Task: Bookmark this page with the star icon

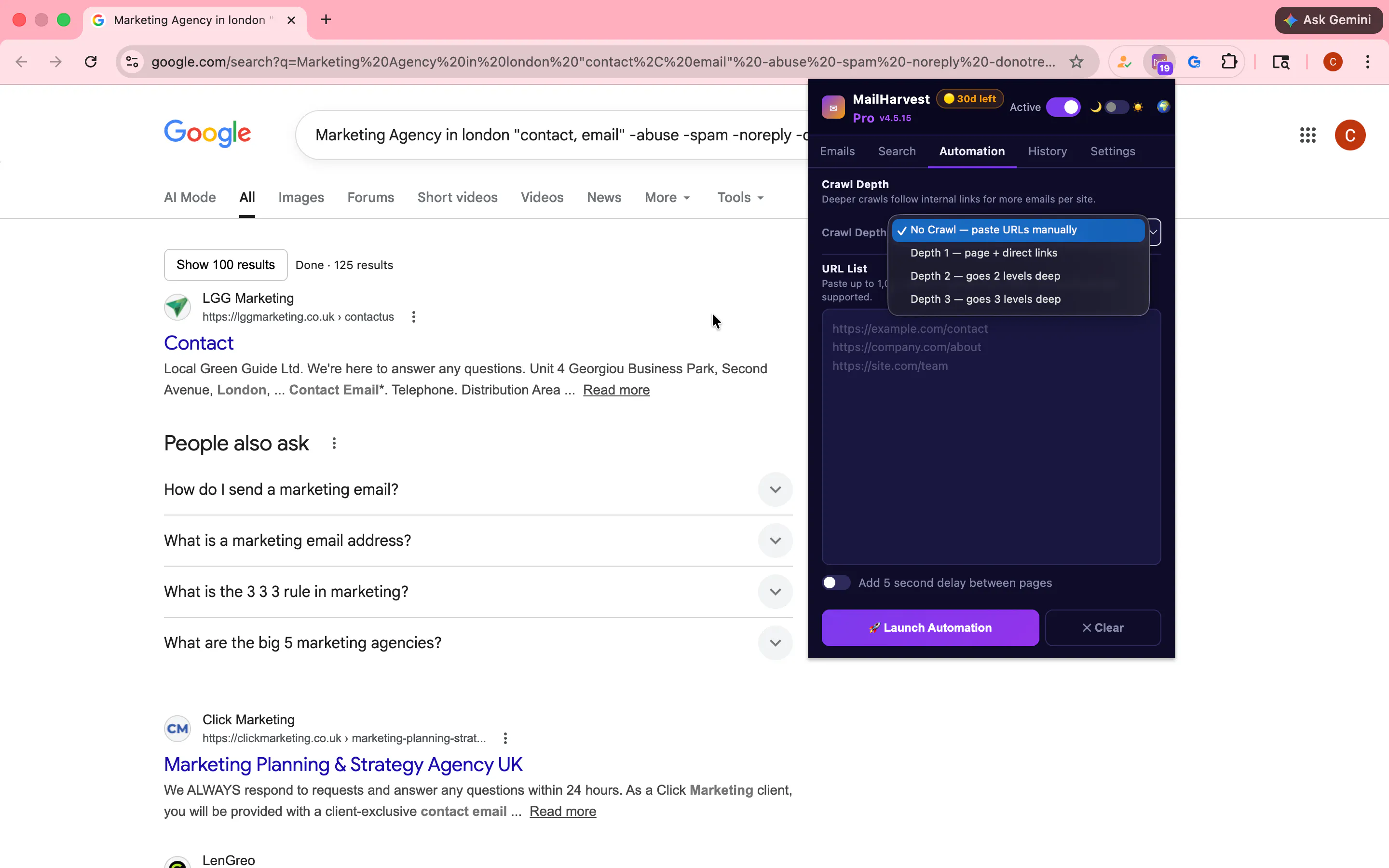Action: pos(1076,62)
